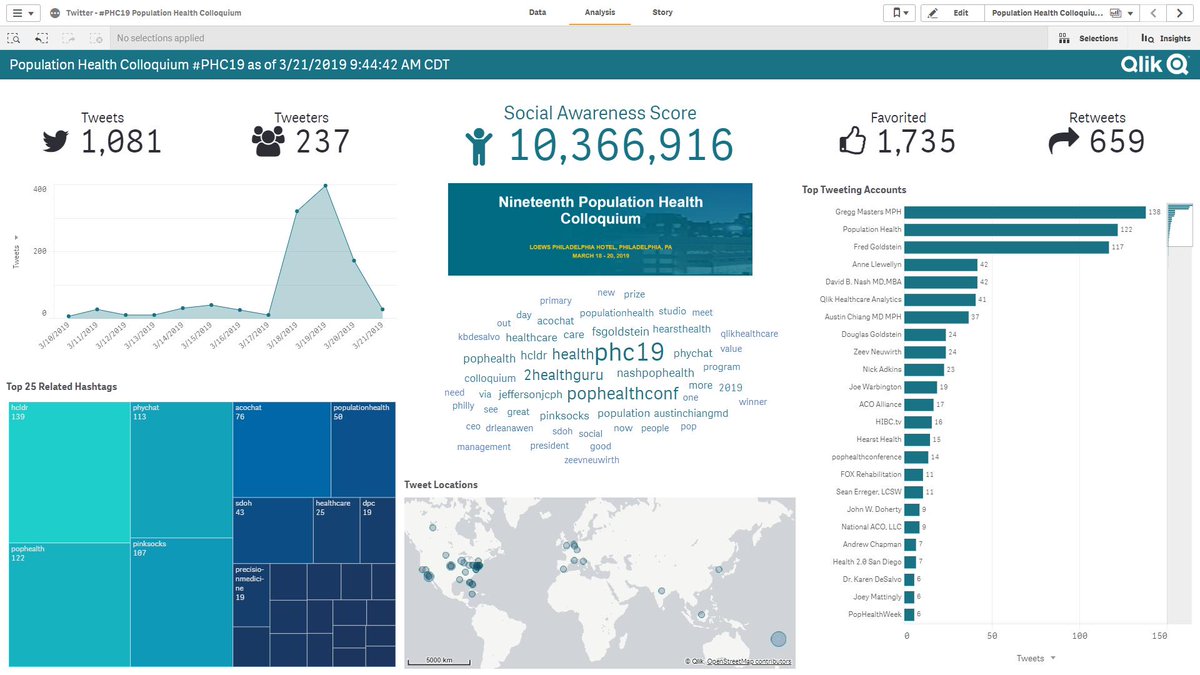Select 2healthguru in the word cloud
1200x675 pixels.
pyautogui.click(x=563, y=375)
